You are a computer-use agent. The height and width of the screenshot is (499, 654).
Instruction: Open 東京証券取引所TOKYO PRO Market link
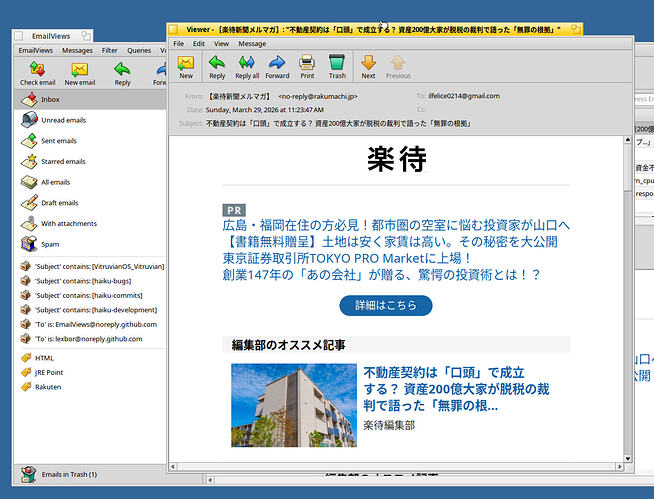point(347,258)
